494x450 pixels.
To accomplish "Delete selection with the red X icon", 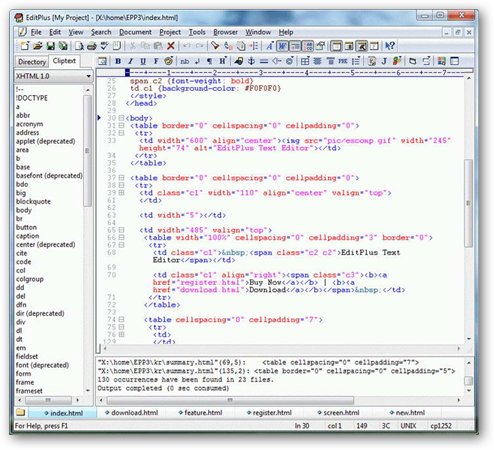I will (171, 46).
